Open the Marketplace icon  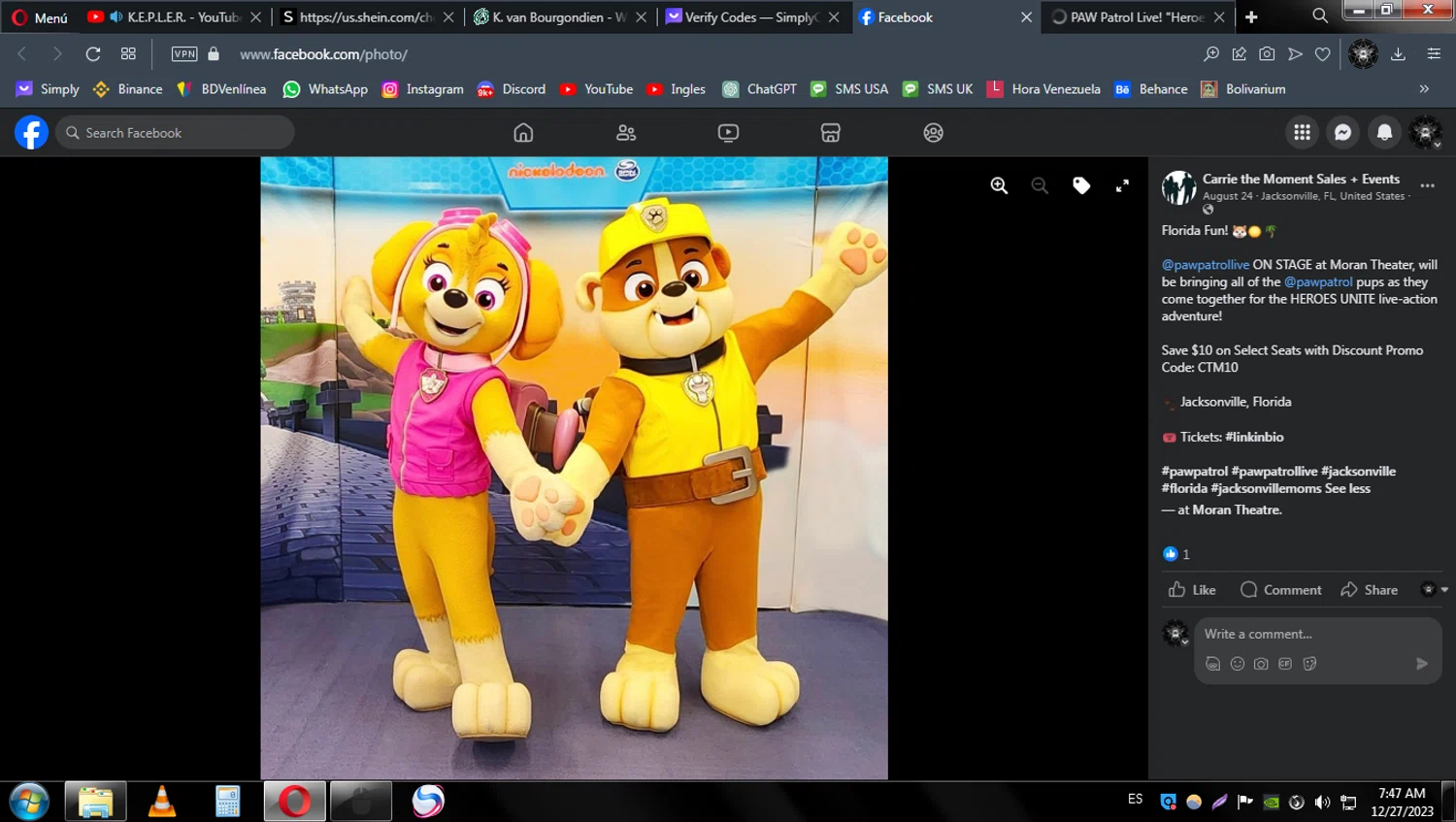[831, 133]
